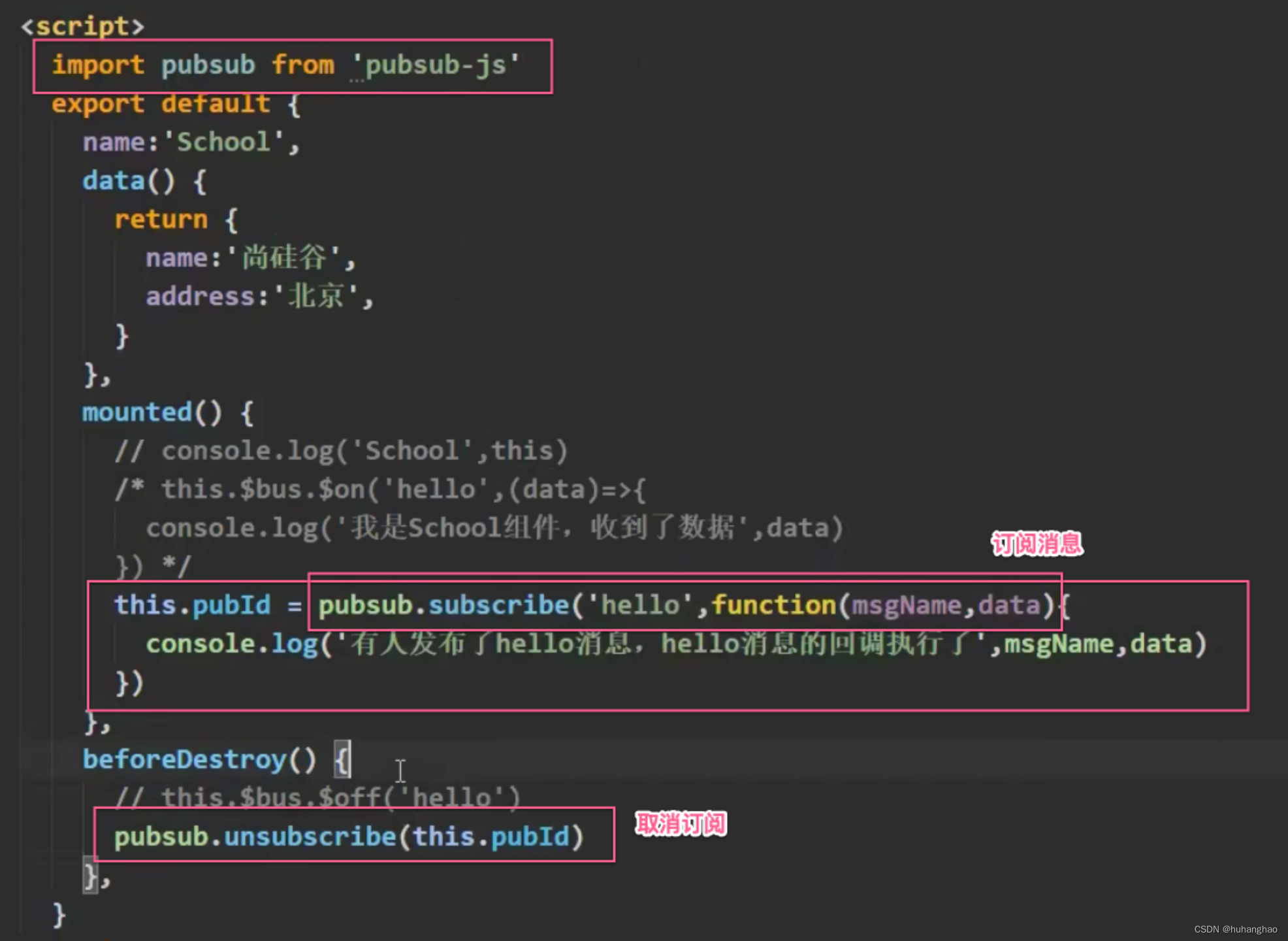Screen dimensions: 1288x941
Task: Click the 订阅消息 annotation label
Action: tap(1037, 544)
